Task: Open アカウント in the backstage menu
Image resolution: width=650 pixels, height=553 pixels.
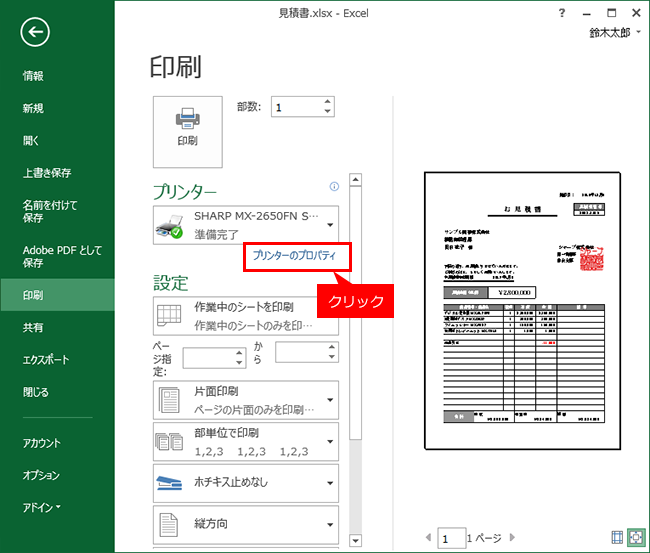Action: pyautogui.click(x=41, y=443)
